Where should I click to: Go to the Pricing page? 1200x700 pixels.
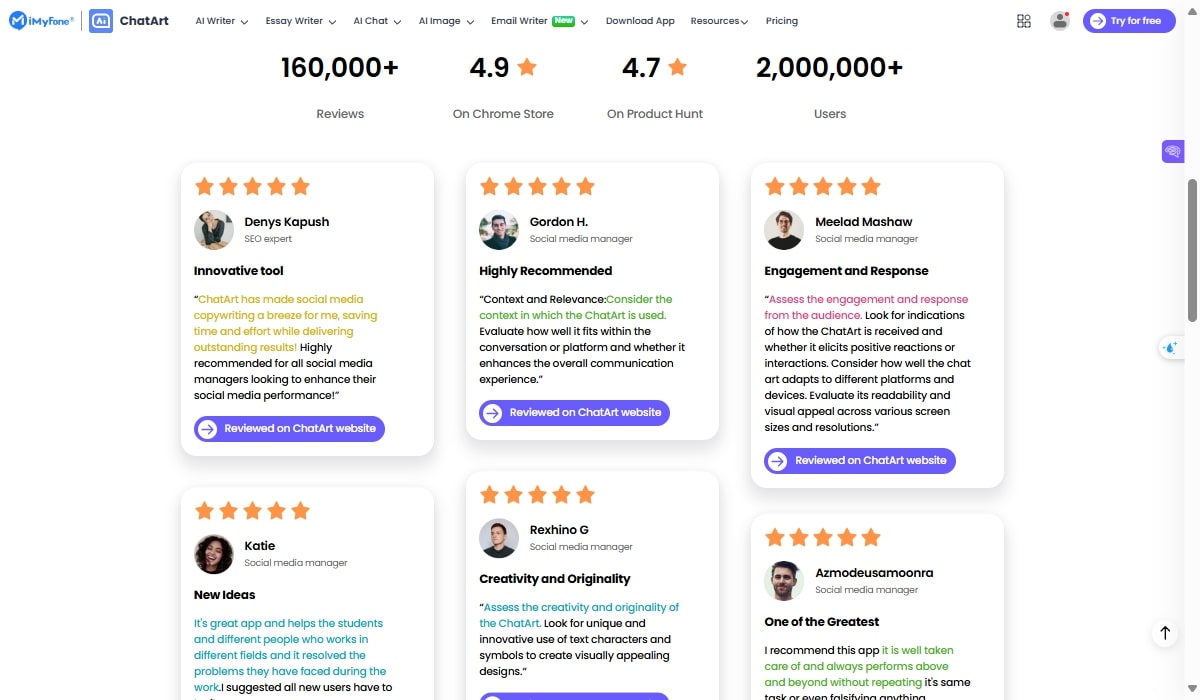coord(782,21)
